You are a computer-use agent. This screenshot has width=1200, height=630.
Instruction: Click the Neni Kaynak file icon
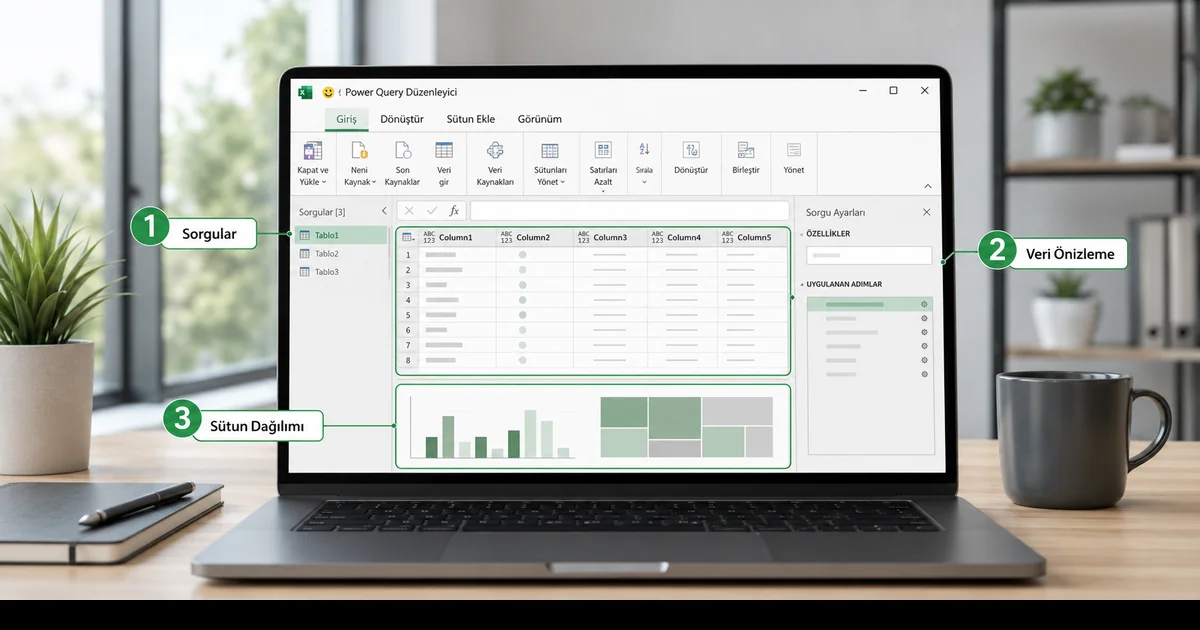(x=359, y=150)
